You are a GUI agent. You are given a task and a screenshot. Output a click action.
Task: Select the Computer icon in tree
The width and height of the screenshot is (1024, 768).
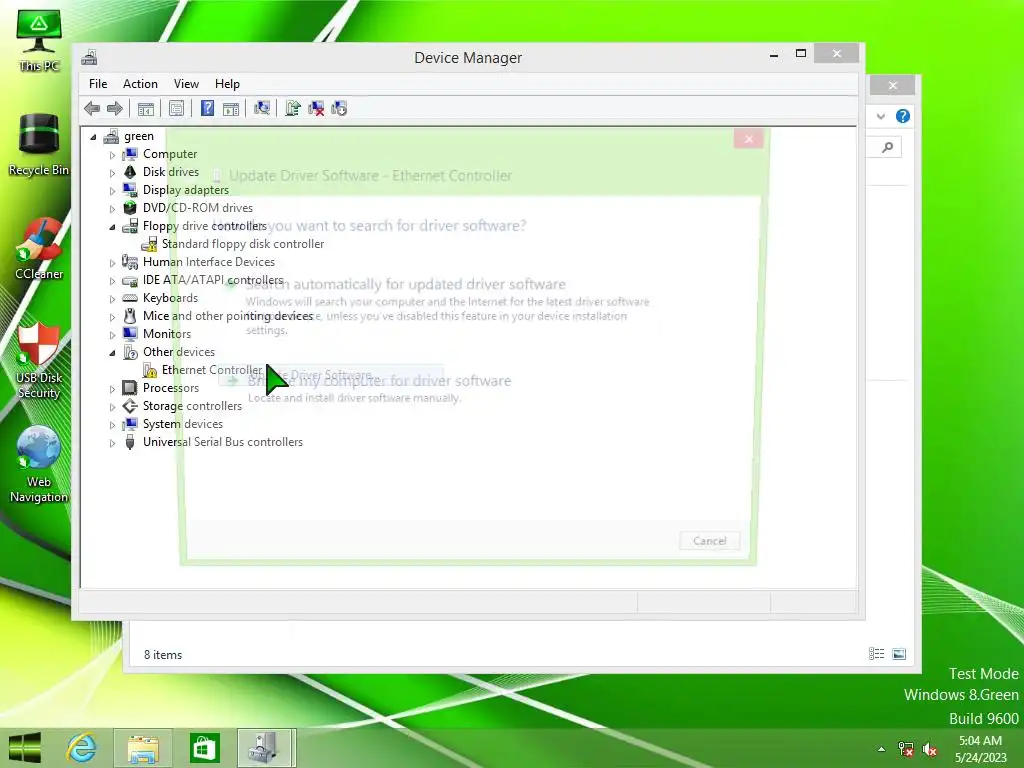130,154
